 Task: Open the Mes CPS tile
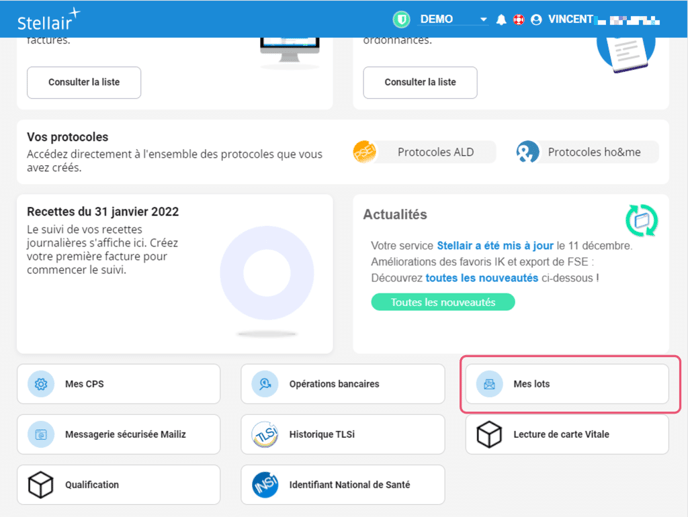[119, 384]
